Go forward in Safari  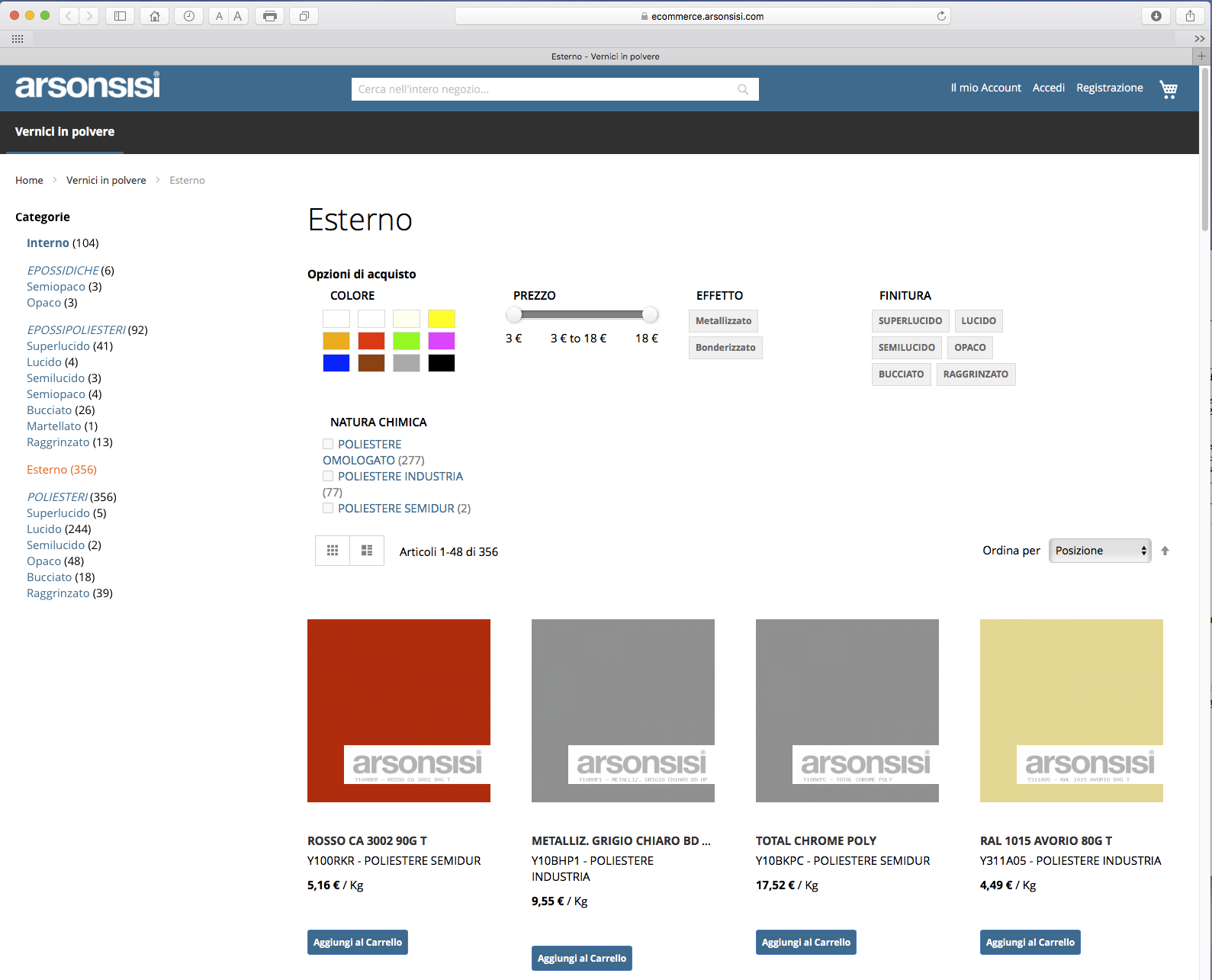[89, 16]
